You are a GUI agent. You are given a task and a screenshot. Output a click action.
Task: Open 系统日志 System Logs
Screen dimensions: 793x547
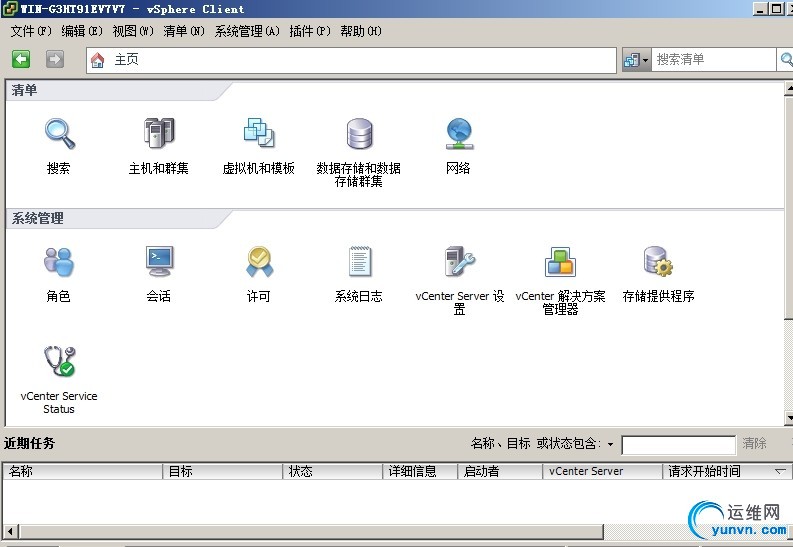click(359, 274)
